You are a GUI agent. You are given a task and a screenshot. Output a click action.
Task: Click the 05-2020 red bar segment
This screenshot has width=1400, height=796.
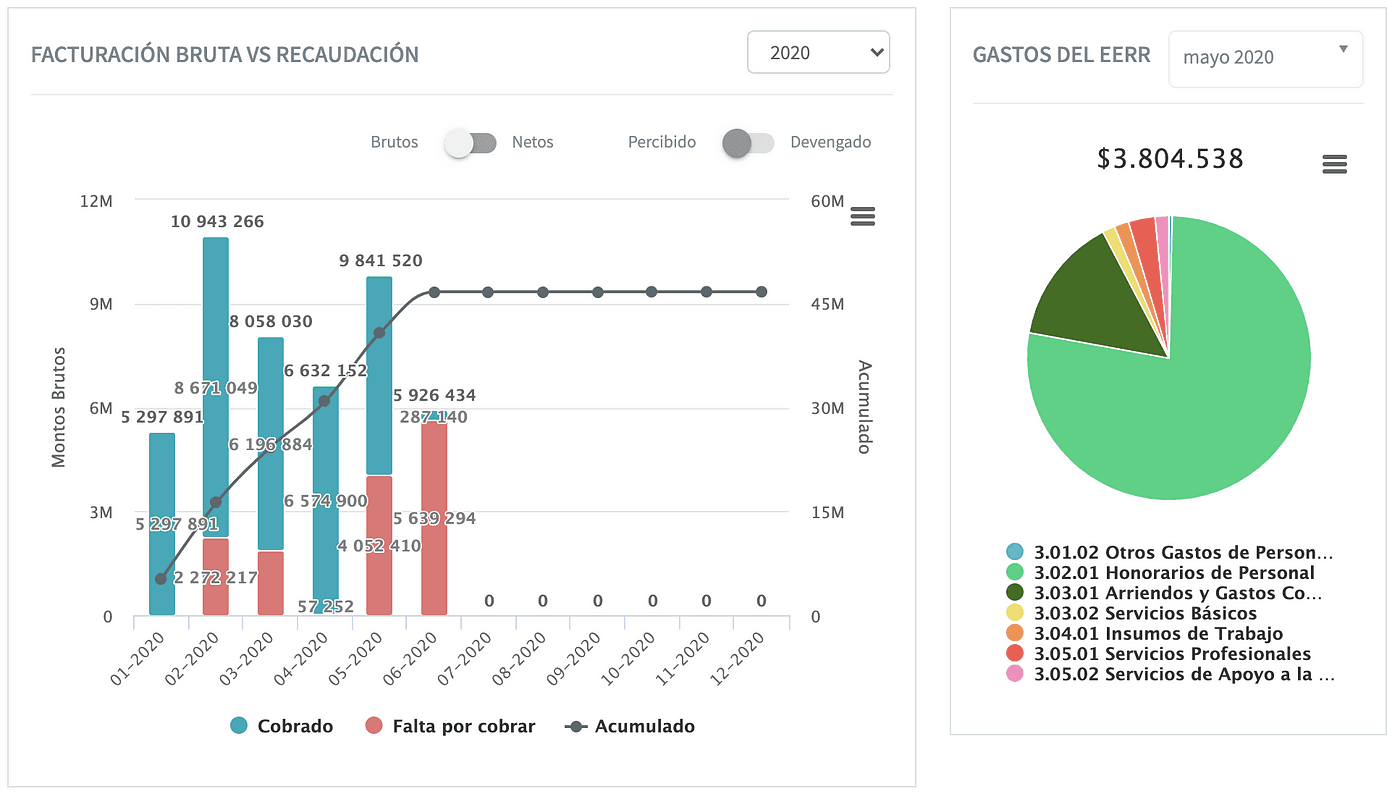[379, 545]
